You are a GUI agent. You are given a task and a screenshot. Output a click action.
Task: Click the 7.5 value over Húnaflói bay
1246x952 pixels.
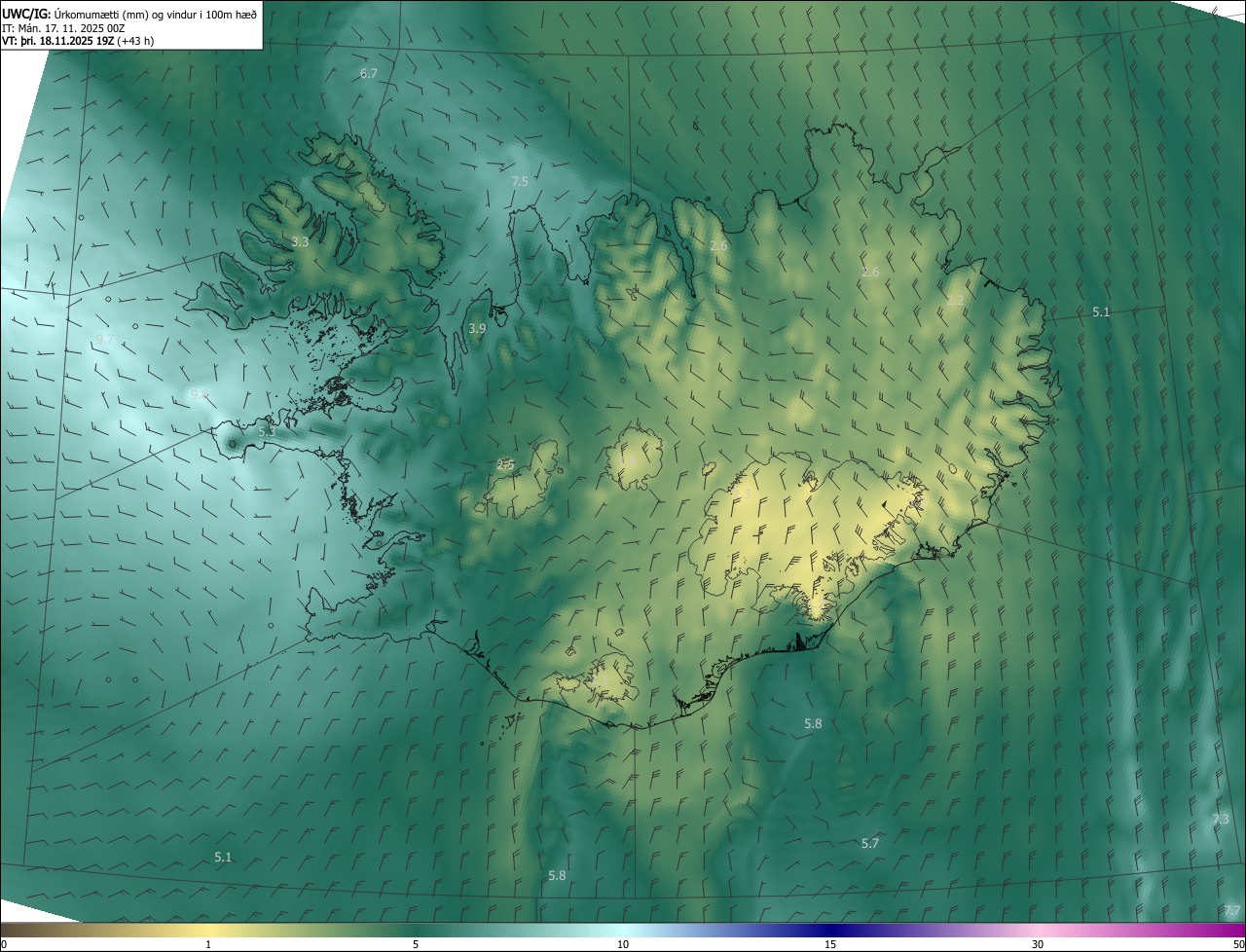[x=520, y=182]
